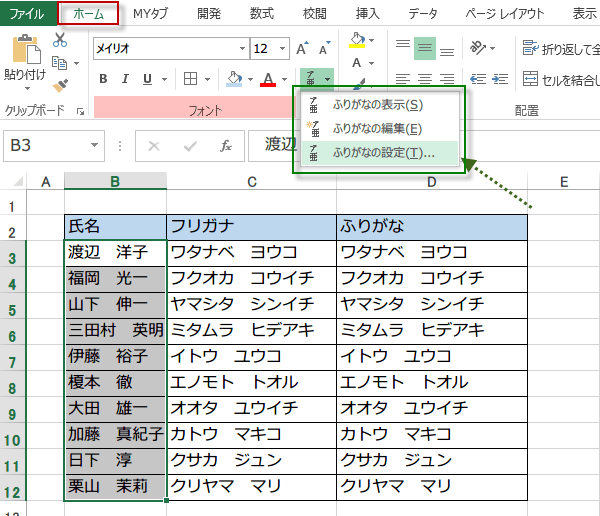Switch to the MYタブ tab
Image resolution: width=600 pixels, height=516 pixels.
[x=150, y=14]
